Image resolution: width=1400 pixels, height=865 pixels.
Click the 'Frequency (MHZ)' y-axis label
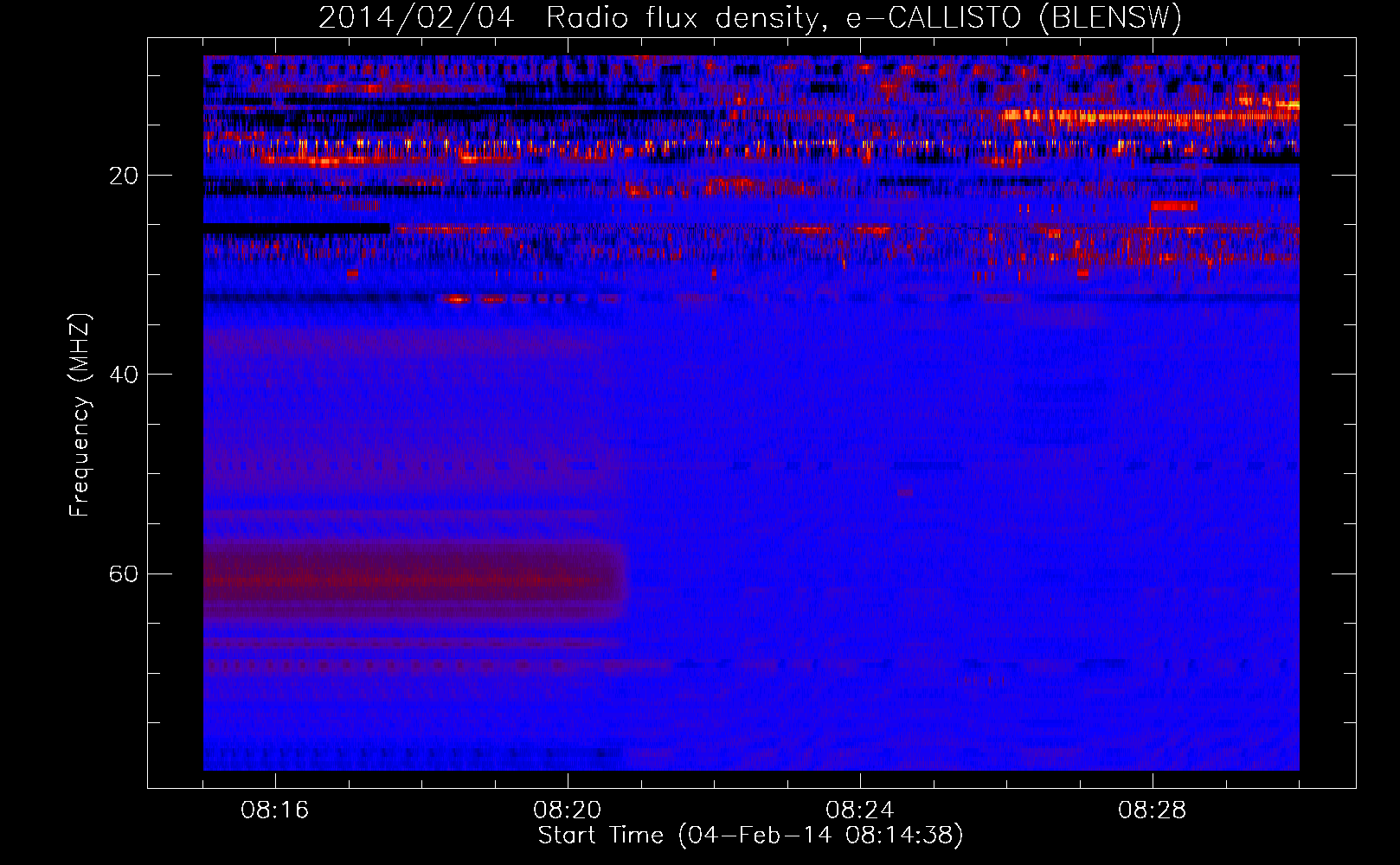(80, 415)
